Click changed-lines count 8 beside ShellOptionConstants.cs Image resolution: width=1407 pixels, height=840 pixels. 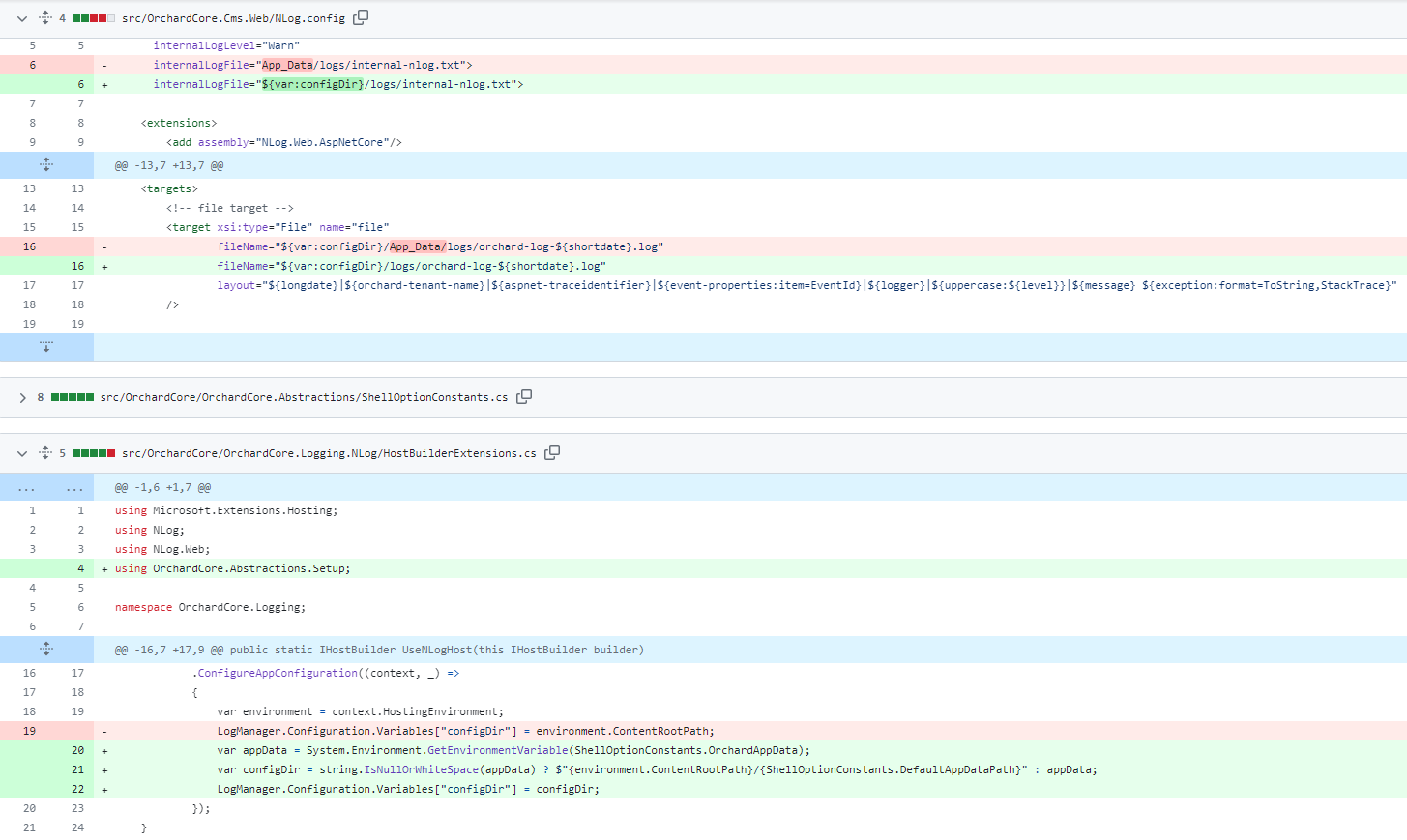[x=41, y=397]
